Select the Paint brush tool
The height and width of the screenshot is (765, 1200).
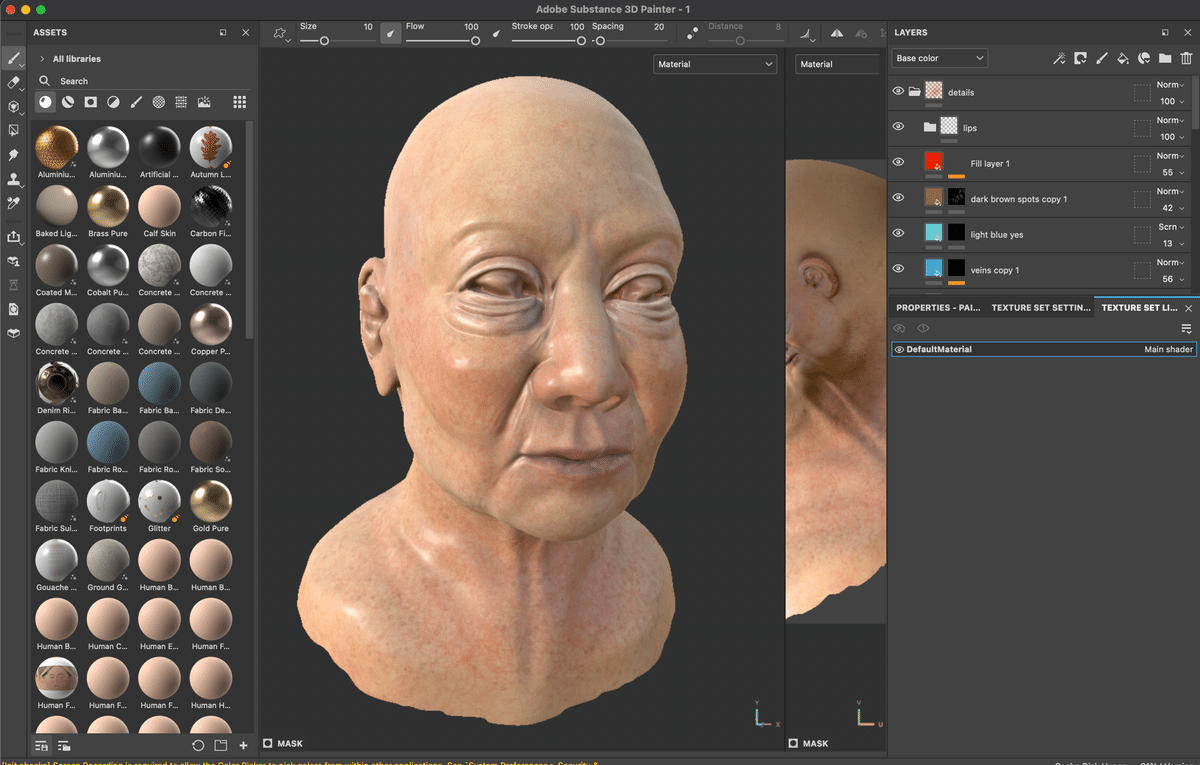click(x=13, y=57)
